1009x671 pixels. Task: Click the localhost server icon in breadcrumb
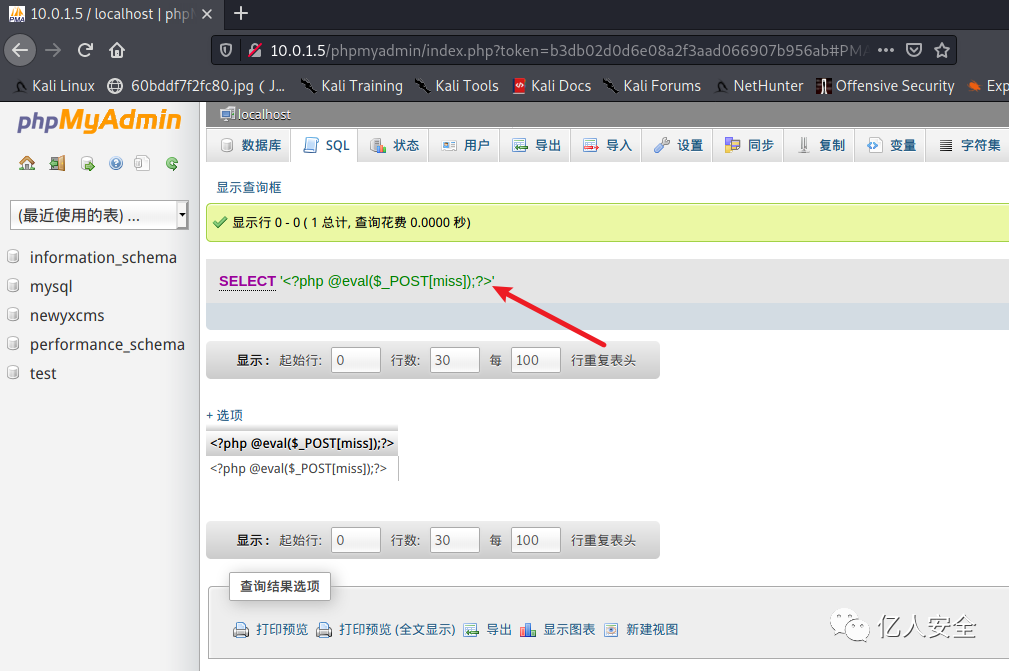pos(227,115)
